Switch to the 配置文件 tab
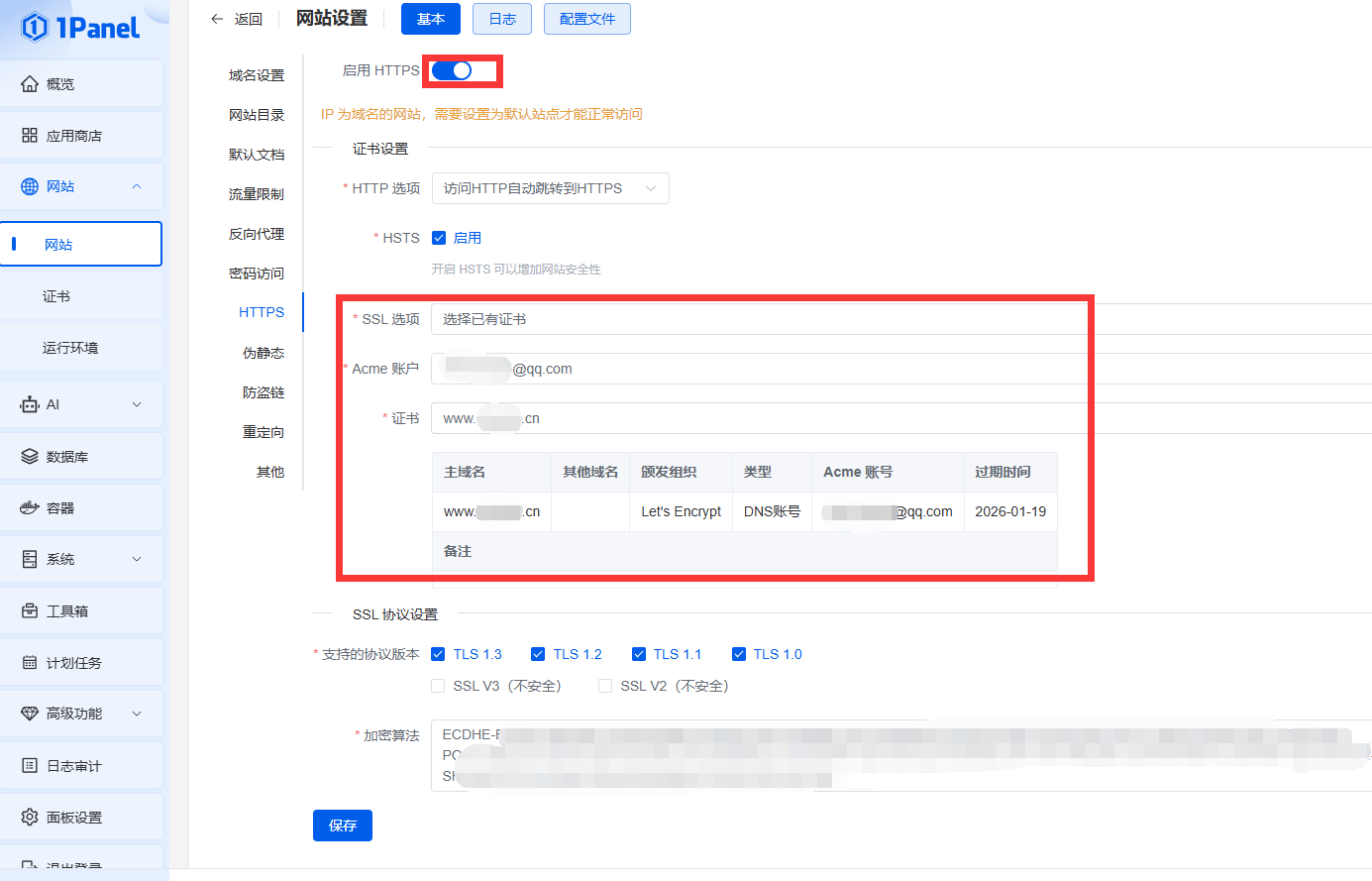Viewport: 1372px width, 881px height. (586, 19)
